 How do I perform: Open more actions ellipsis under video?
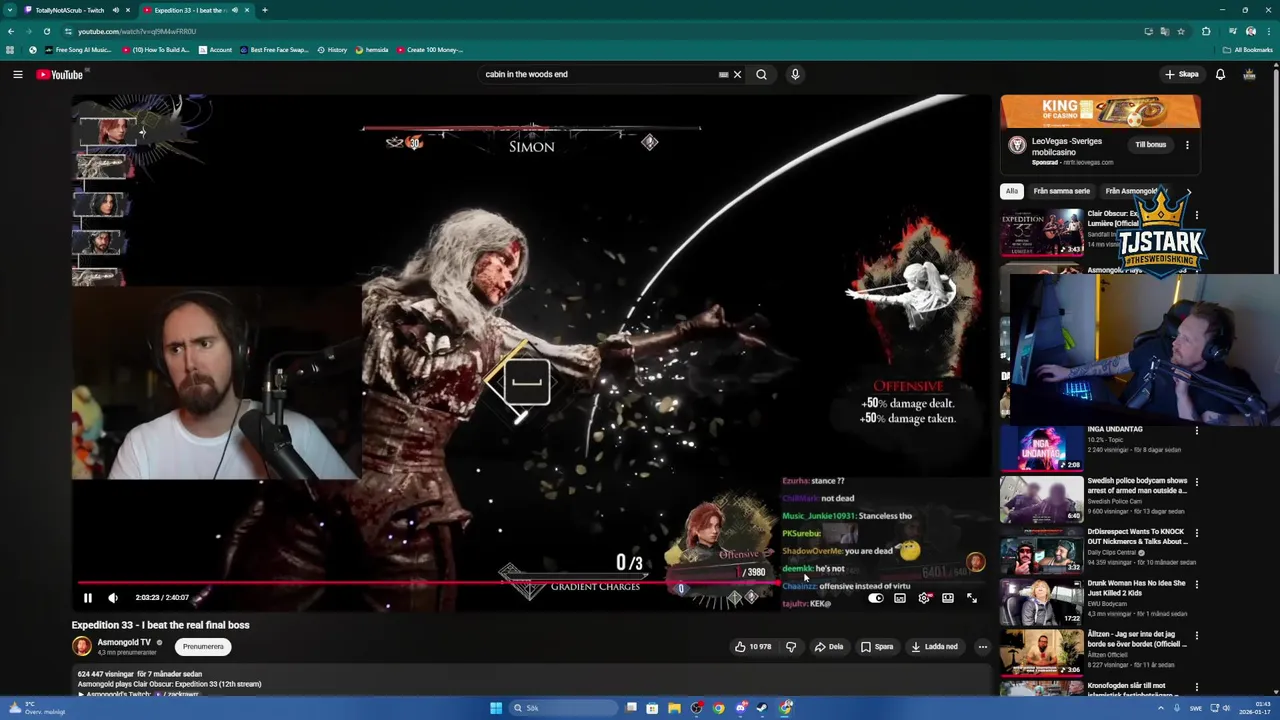982,647
